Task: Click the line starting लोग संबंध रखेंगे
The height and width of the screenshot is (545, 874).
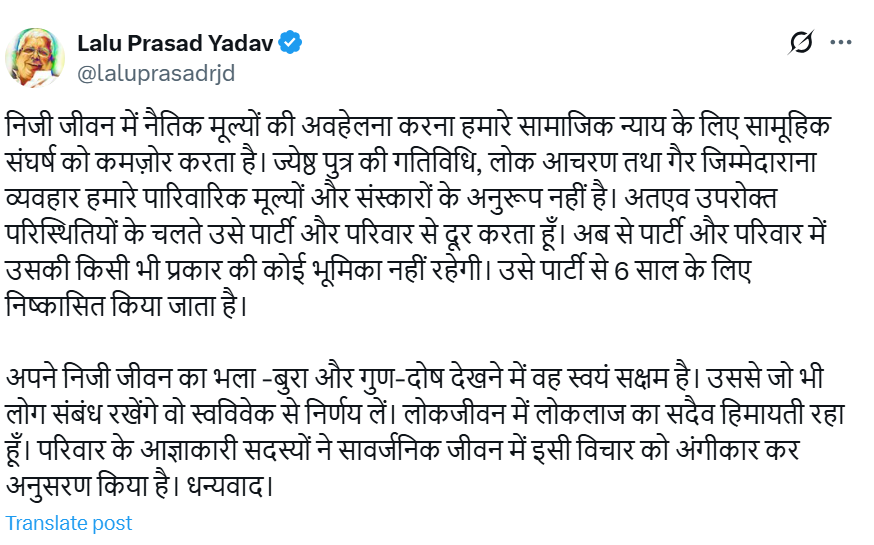Action: pyautogui.click(x=426, y=415)
